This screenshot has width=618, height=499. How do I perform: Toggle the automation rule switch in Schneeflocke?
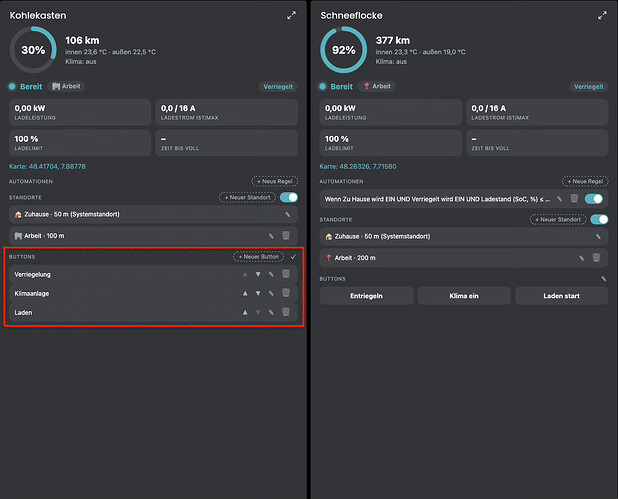594,199
